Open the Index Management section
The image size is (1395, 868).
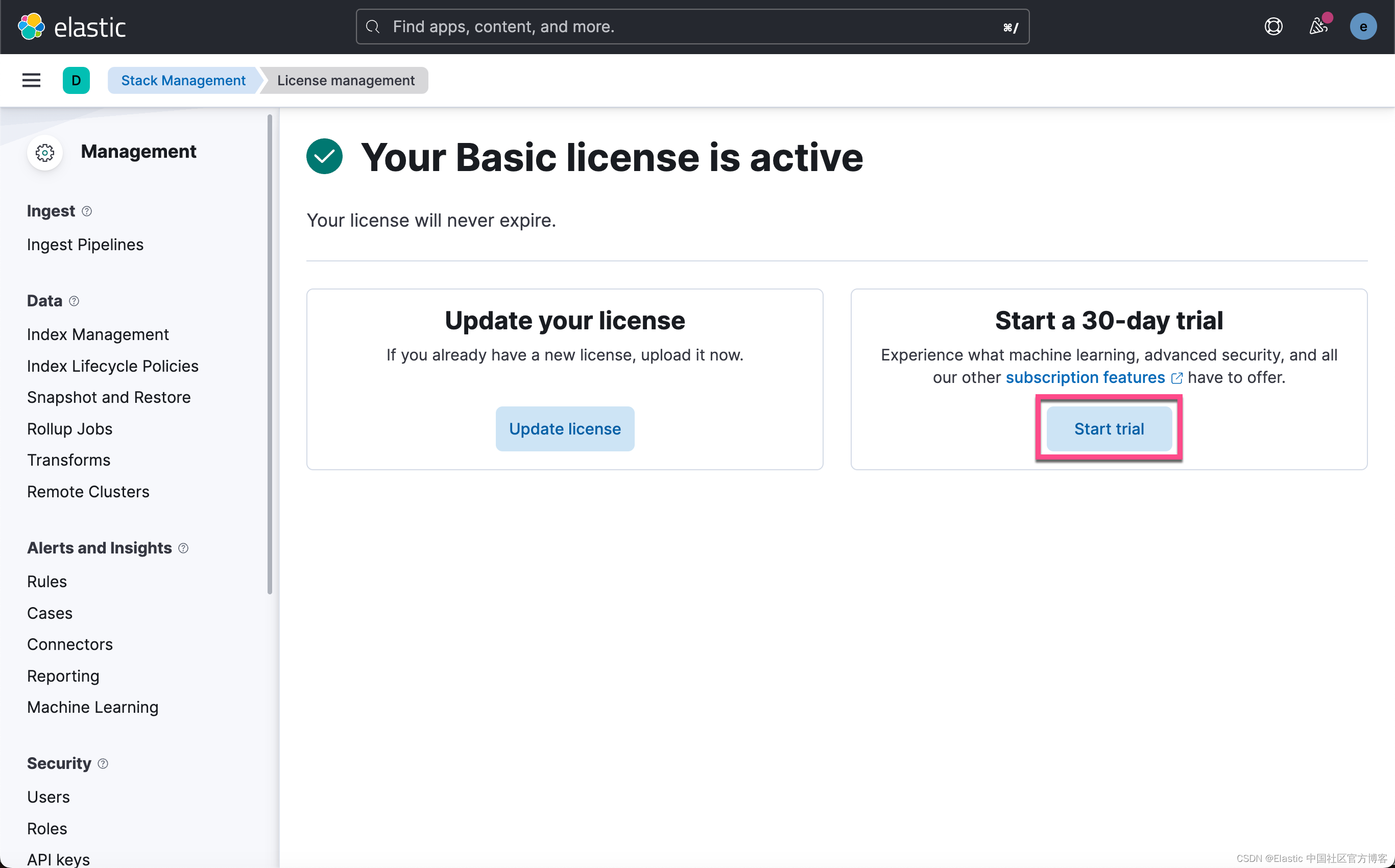98,334
